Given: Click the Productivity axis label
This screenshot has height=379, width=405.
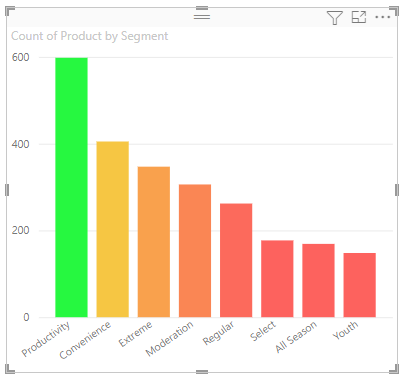Looking at the screenshot, I should click(46, 339).
